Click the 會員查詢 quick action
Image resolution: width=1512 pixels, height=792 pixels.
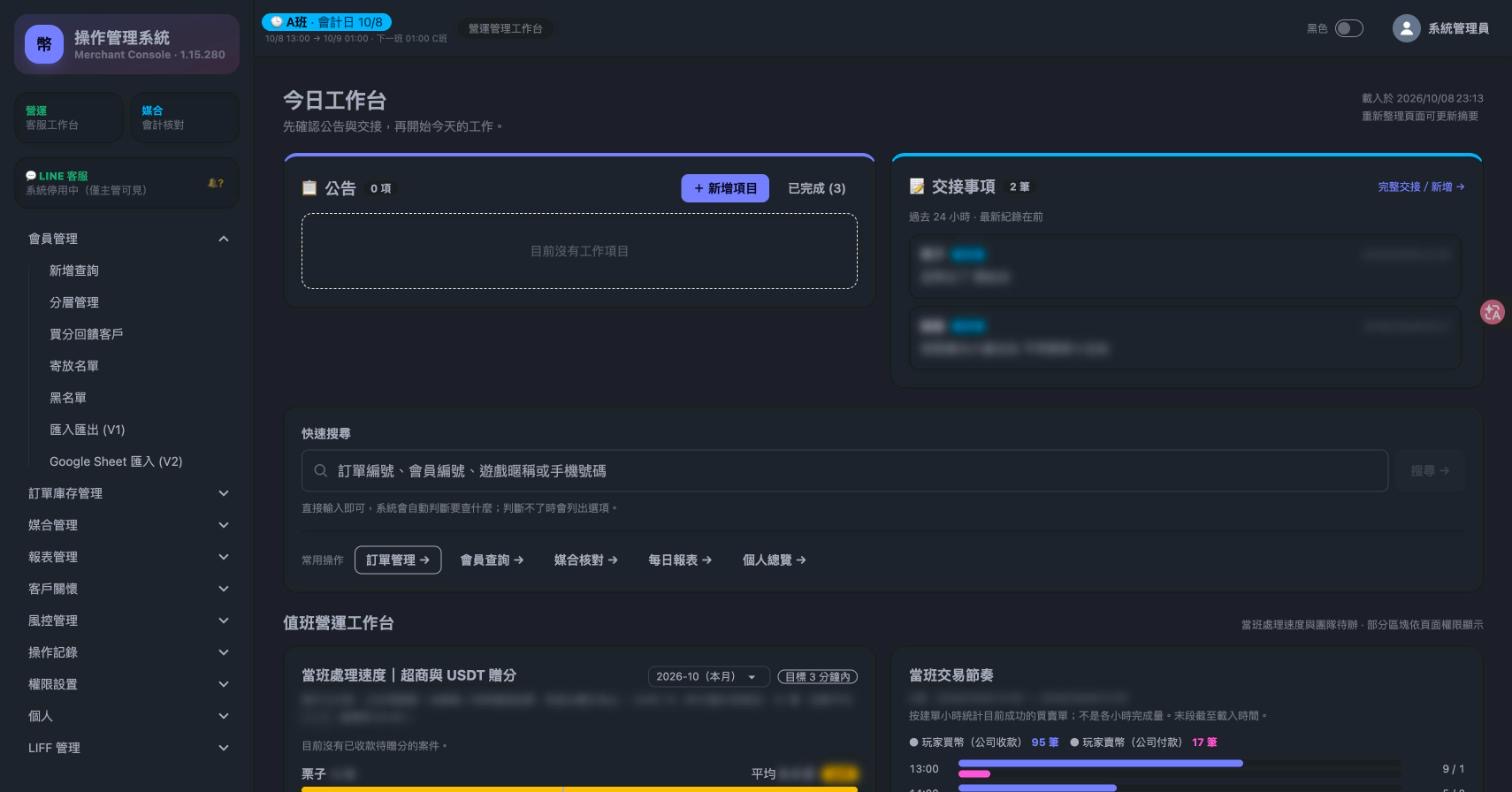coord(492,560)
